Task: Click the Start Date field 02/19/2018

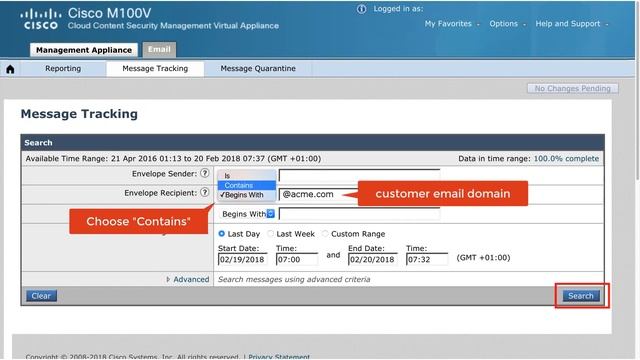Action: pyautogui.click(x=242, y=260)
